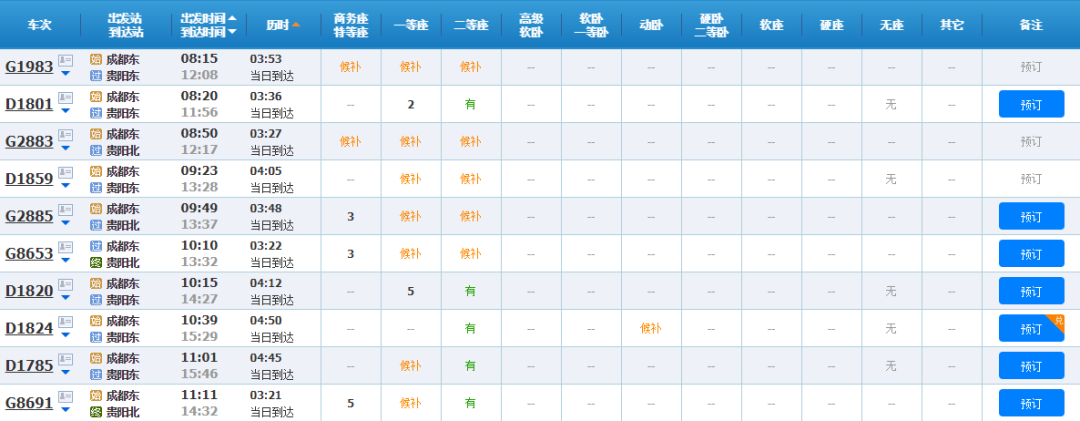Open train number link G8691

30,402
